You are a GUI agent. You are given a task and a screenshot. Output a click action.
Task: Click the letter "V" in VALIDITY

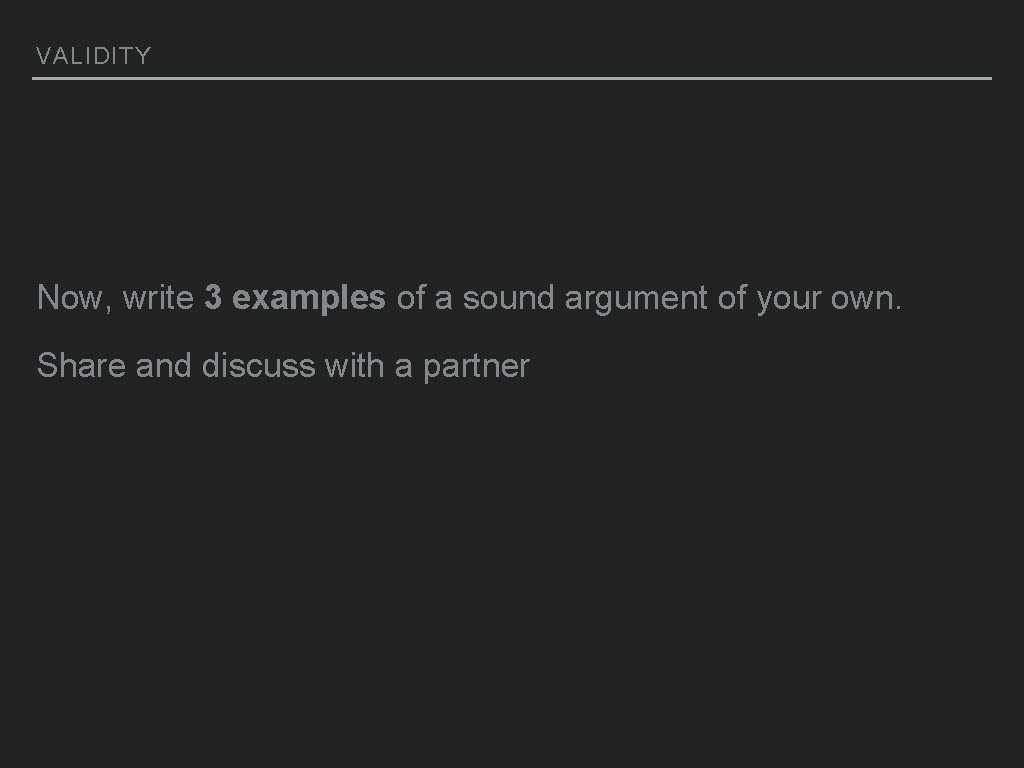click(x=43, y=56)
